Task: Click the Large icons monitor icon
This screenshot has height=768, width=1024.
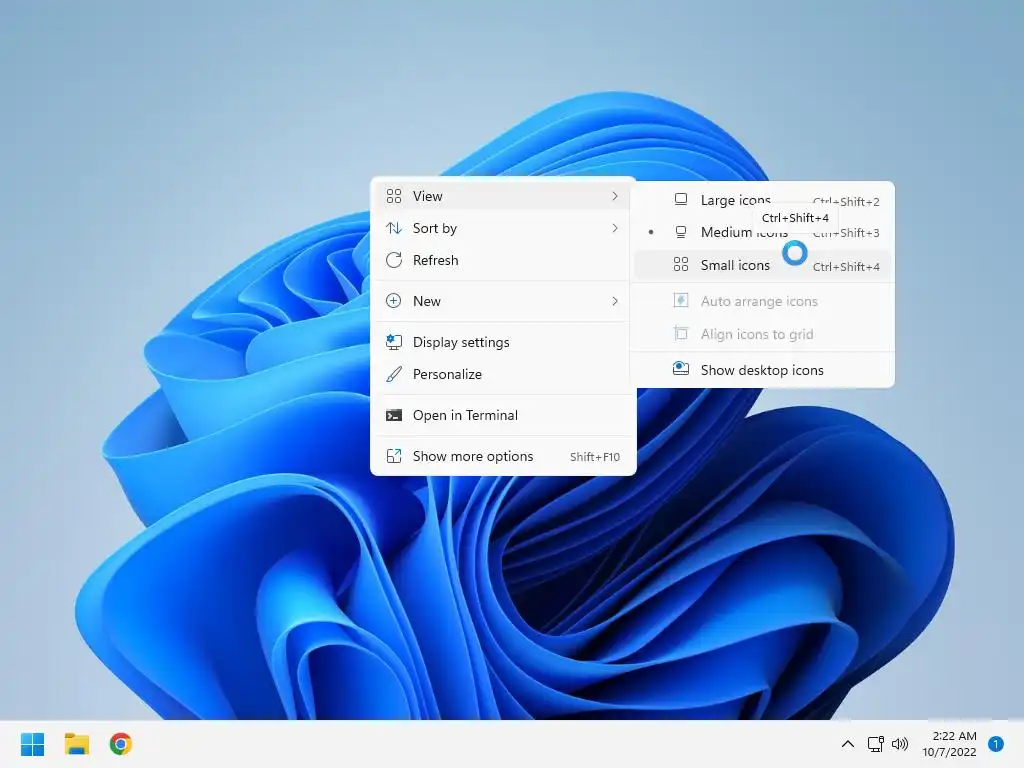Action: [x=680, y=199]
